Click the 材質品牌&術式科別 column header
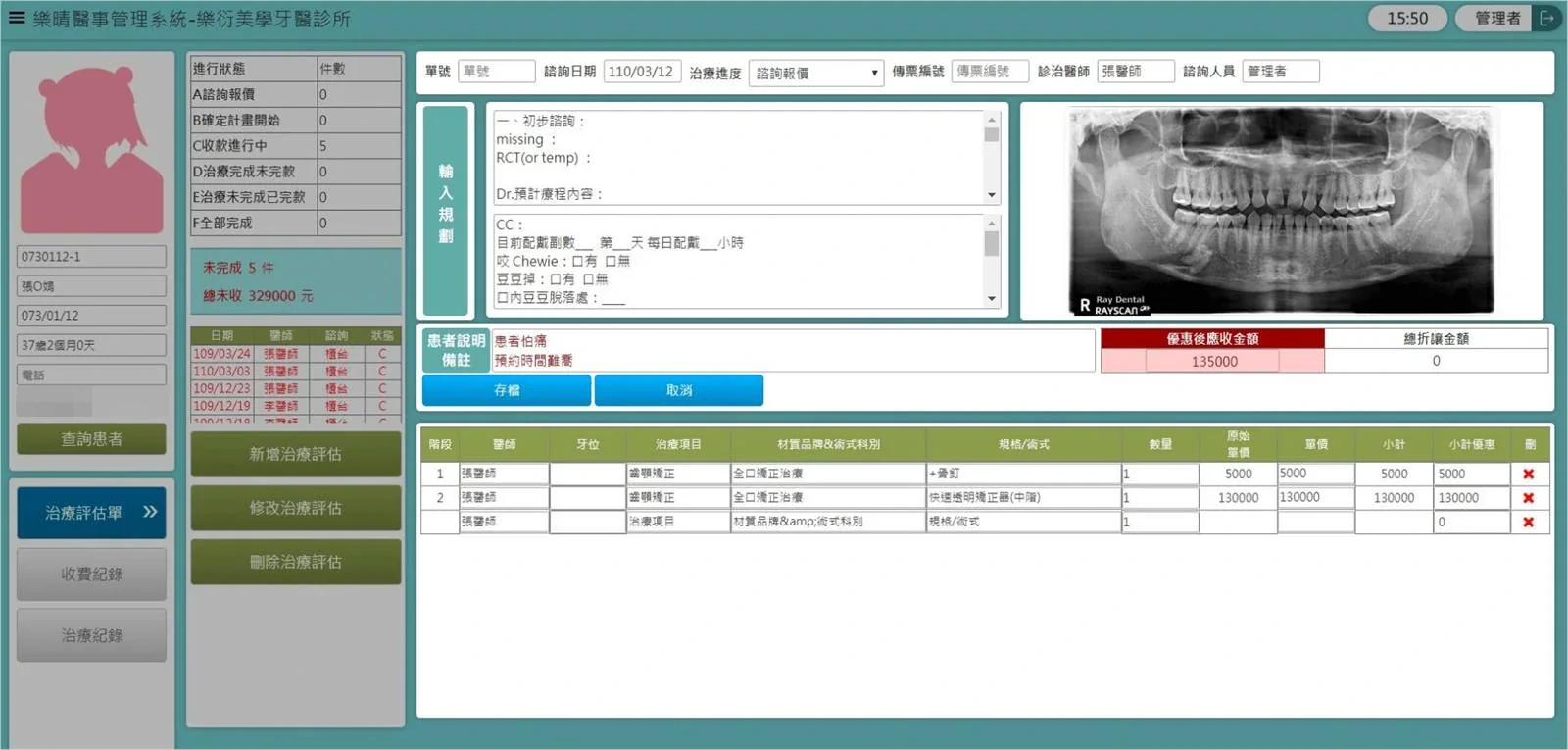 tap(828, 444)
